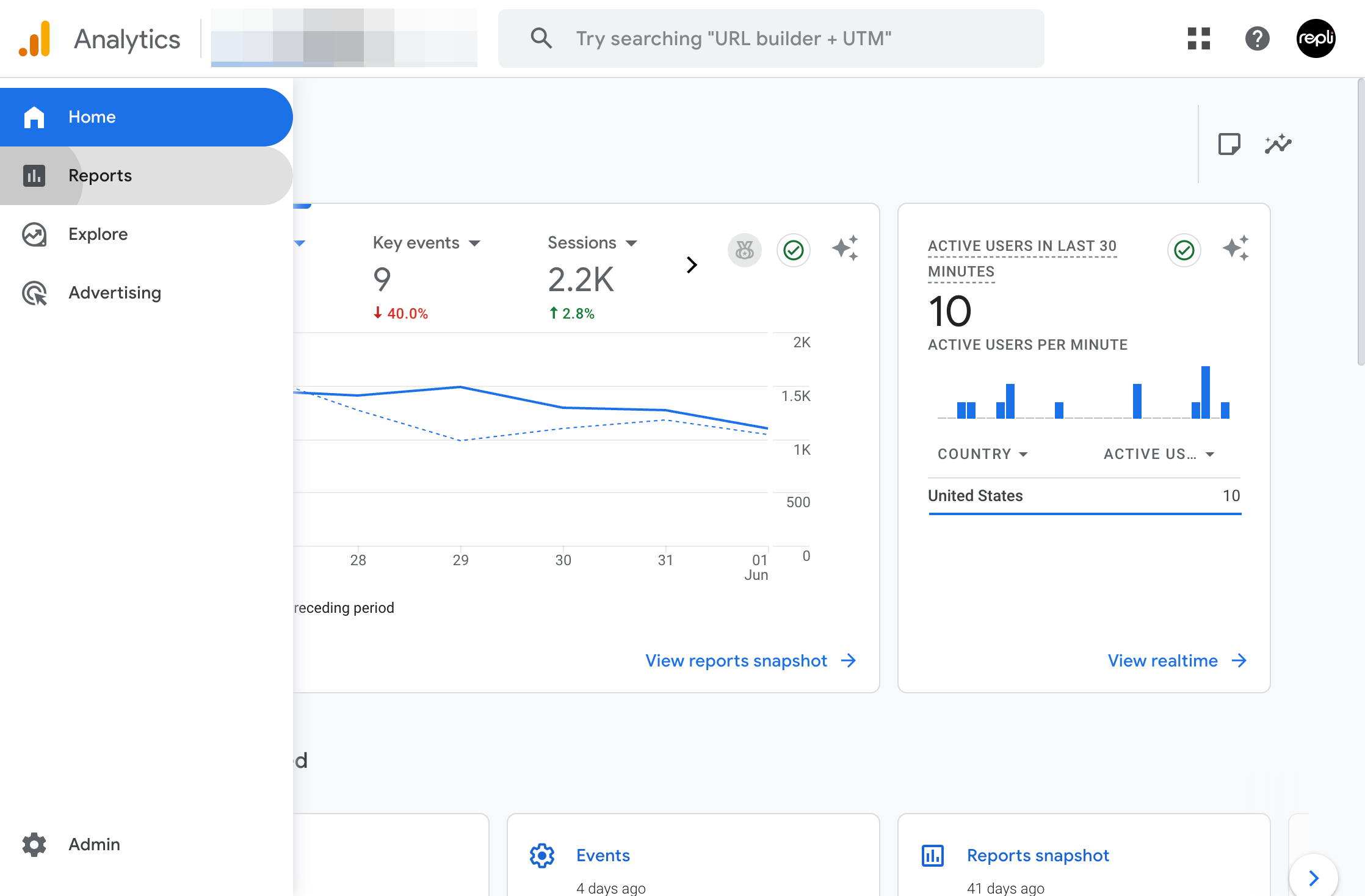Click ACTIVE USERS IN LAST 30 MINUTES label
The width and height of the screenshot is (1365, 896).
(1022, 259)
